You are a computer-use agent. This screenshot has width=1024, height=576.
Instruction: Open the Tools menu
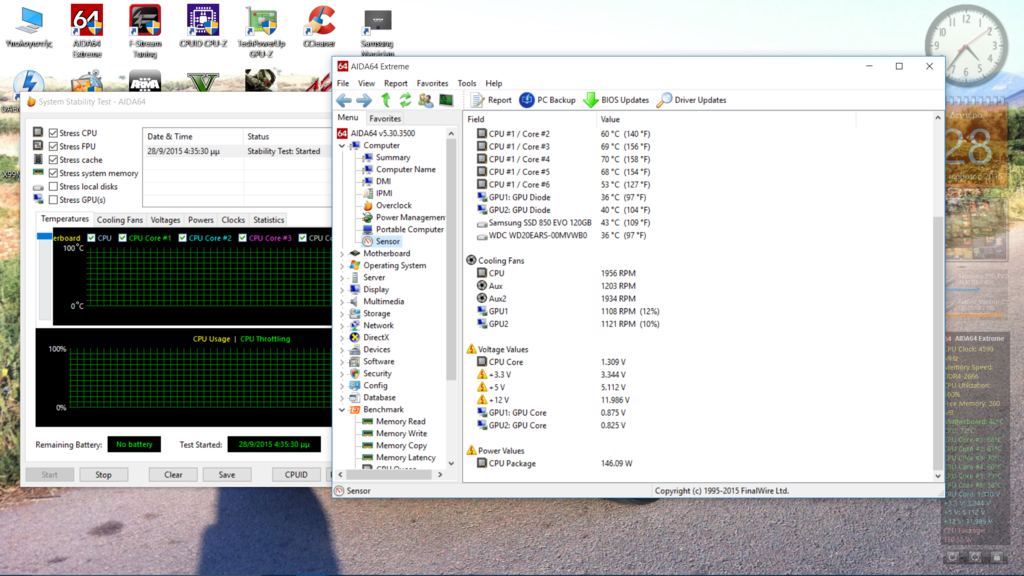[x=466, y=83]
